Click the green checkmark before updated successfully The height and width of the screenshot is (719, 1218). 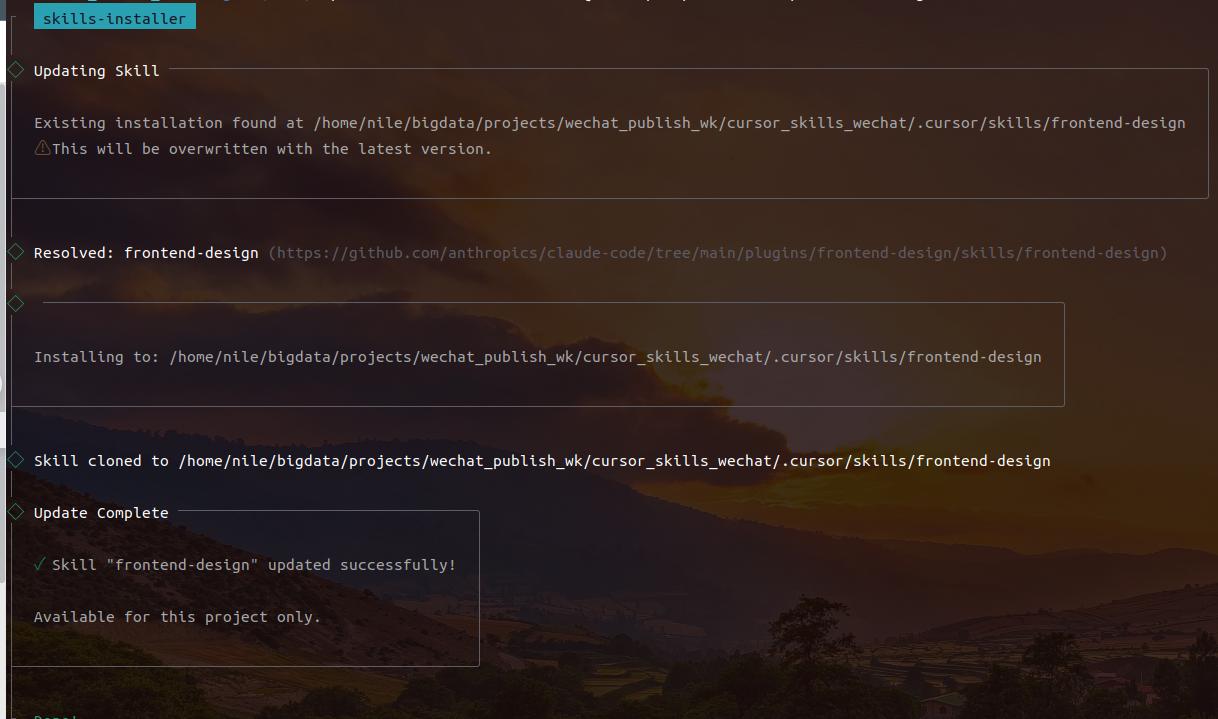point(40,564)
